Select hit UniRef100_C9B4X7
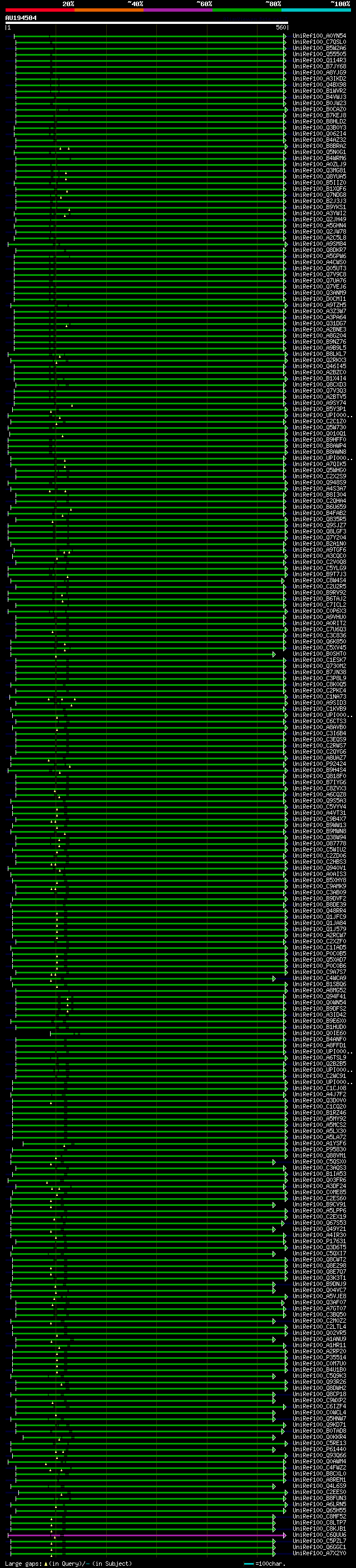Viewport: 356px width, 1568px height. [319, 819]
